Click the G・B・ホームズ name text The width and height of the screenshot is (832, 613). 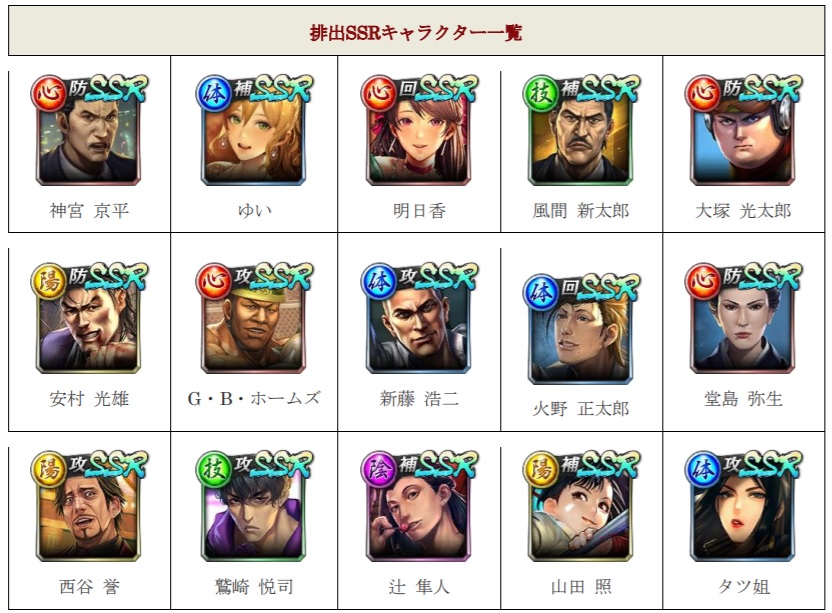point(254,398)
